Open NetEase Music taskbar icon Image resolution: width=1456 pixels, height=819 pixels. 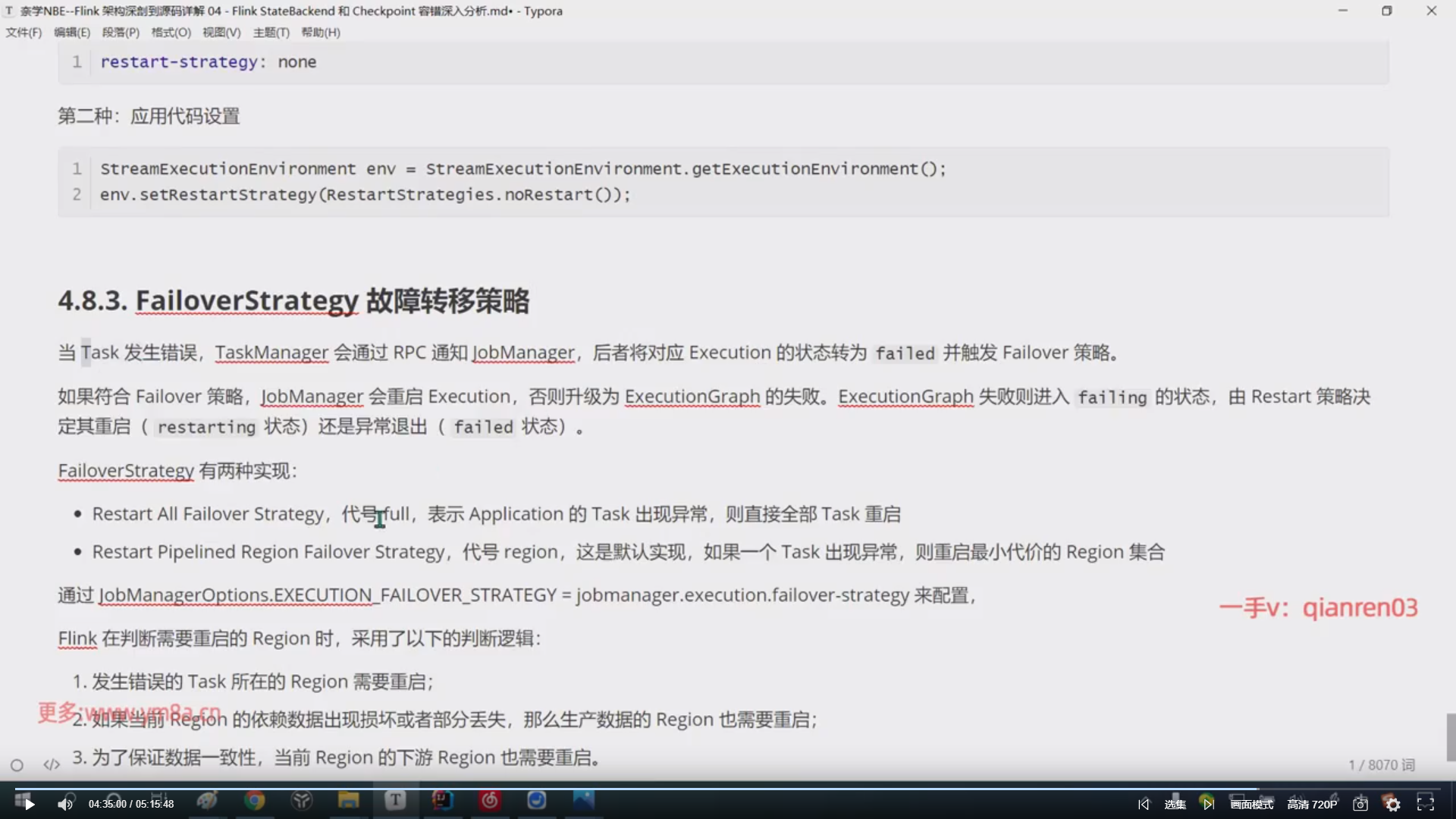pos(490,801)
